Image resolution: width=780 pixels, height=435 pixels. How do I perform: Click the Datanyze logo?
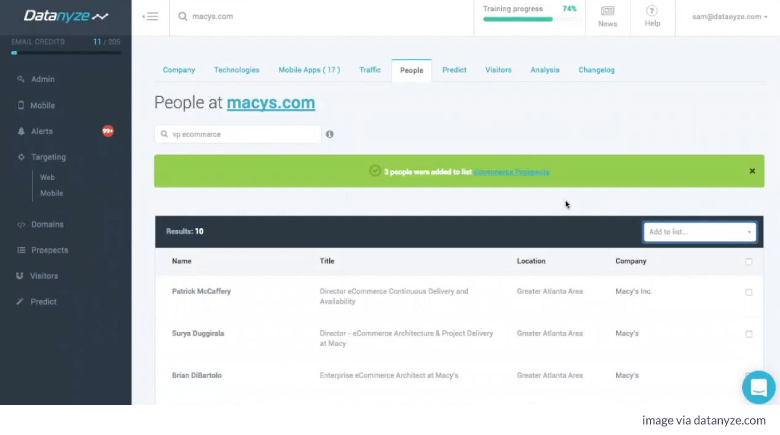coord(66,16)
